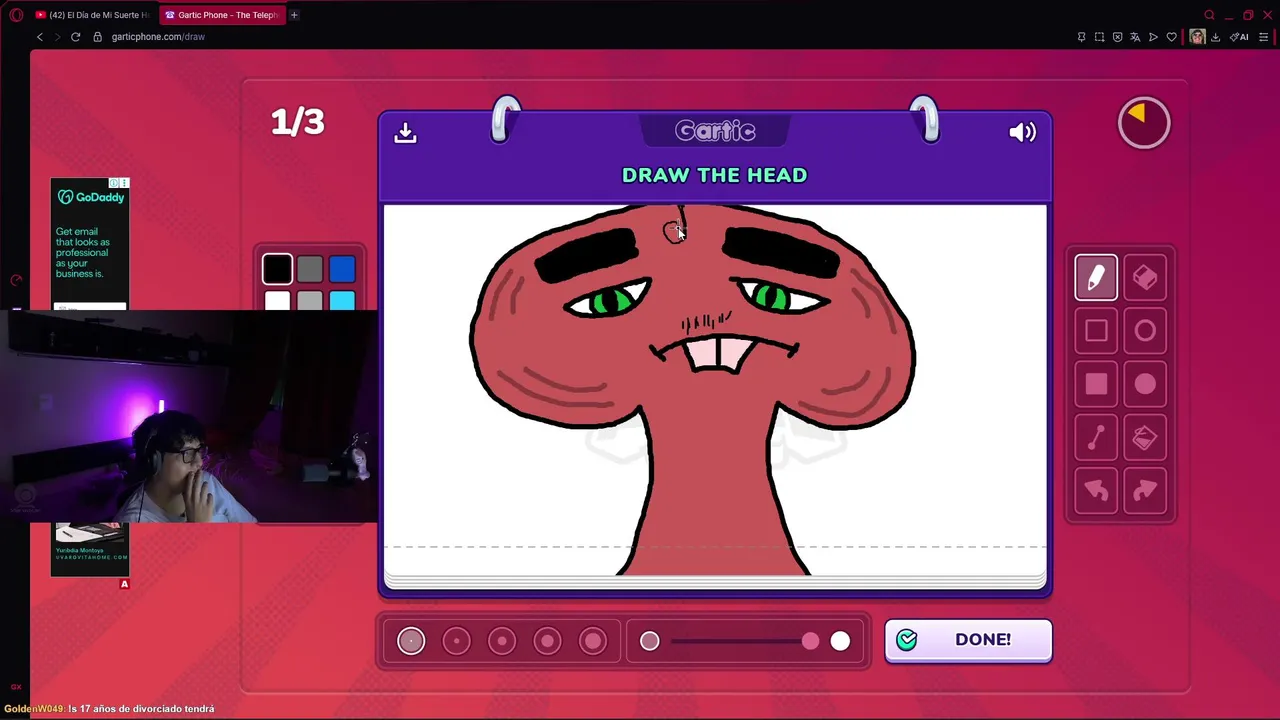Image resolution: width=1280 pixels, height=720 pixels.
Task: Click the pin icon in the address bar
Action: pyautogui.click(x=1081, y=37)
